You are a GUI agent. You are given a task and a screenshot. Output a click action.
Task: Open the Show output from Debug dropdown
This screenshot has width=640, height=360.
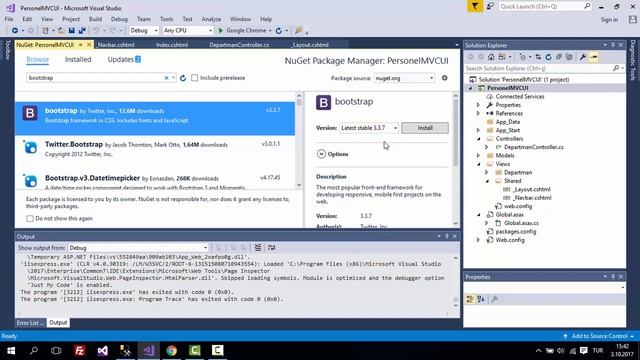(138, 248)
